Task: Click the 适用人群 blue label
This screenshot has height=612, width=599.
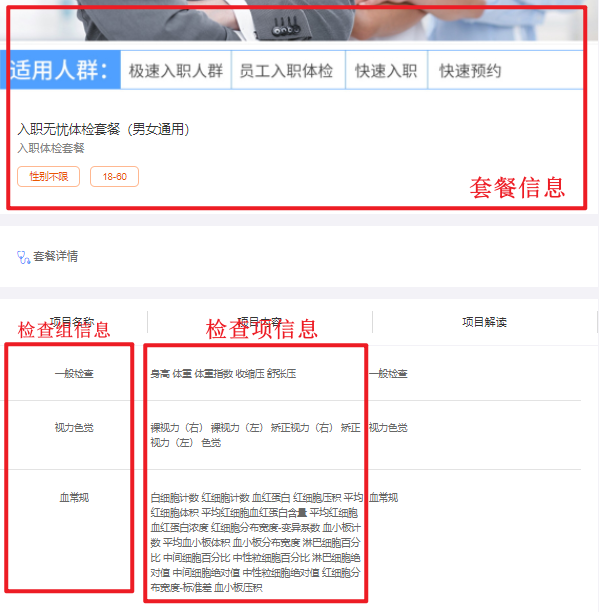Action: pyautogui.click(x=60, y=70)
